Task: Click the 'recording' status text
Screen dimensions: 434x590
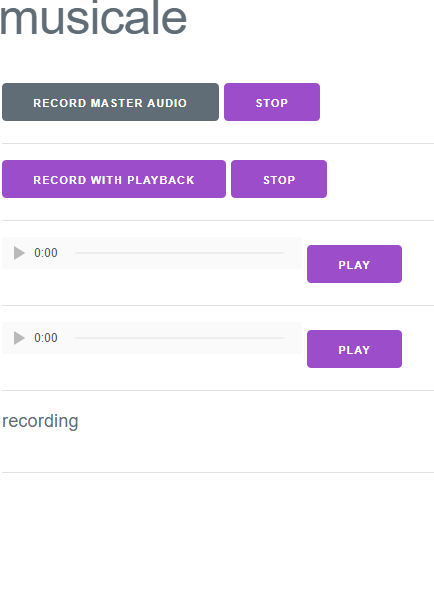Action: click(x=40, y=421)
